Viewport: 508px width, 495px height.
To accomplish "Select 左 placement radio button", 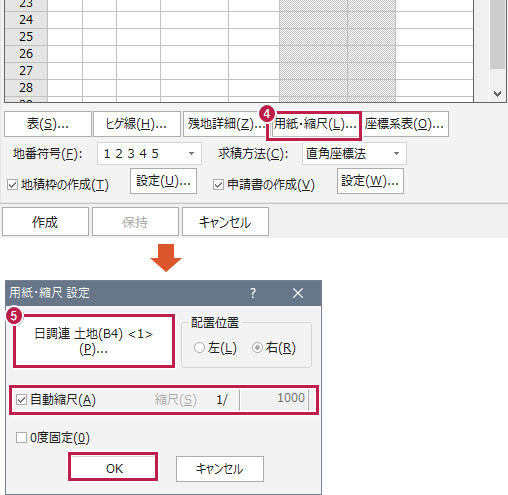I will point(199,348).
